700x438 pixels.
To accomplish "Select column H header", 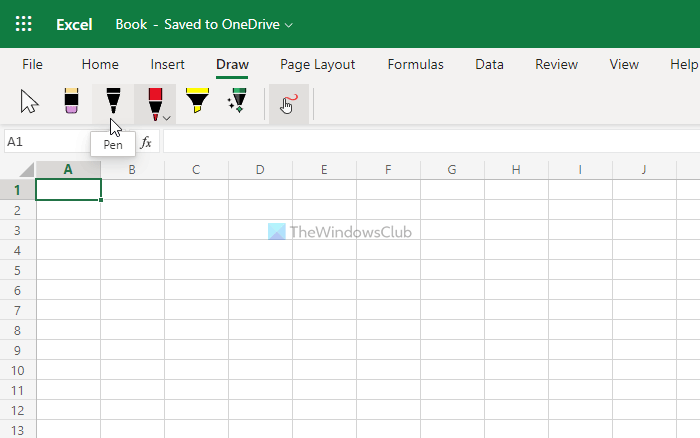I will point(516,170).
